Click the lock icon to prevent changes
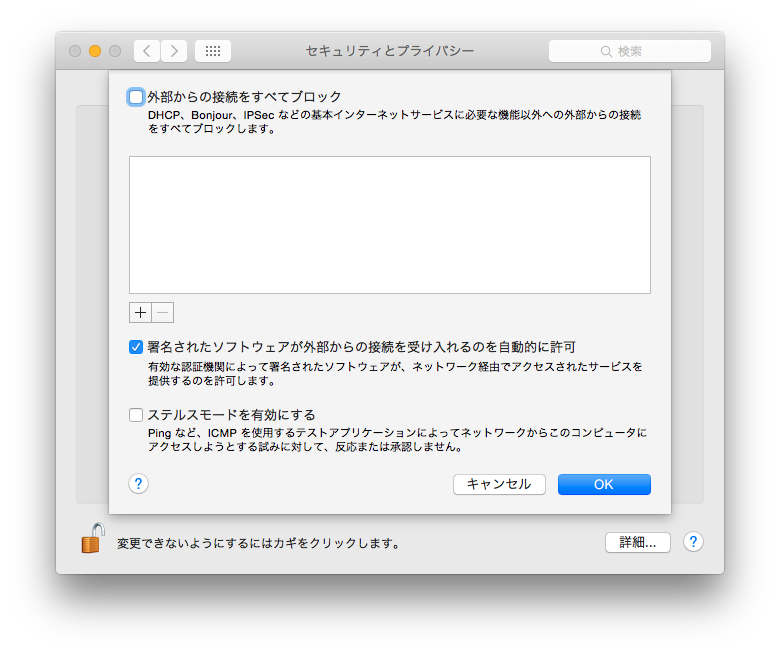Image resolution: width=780 pixels, height=654 pixels. click(93, 538)
